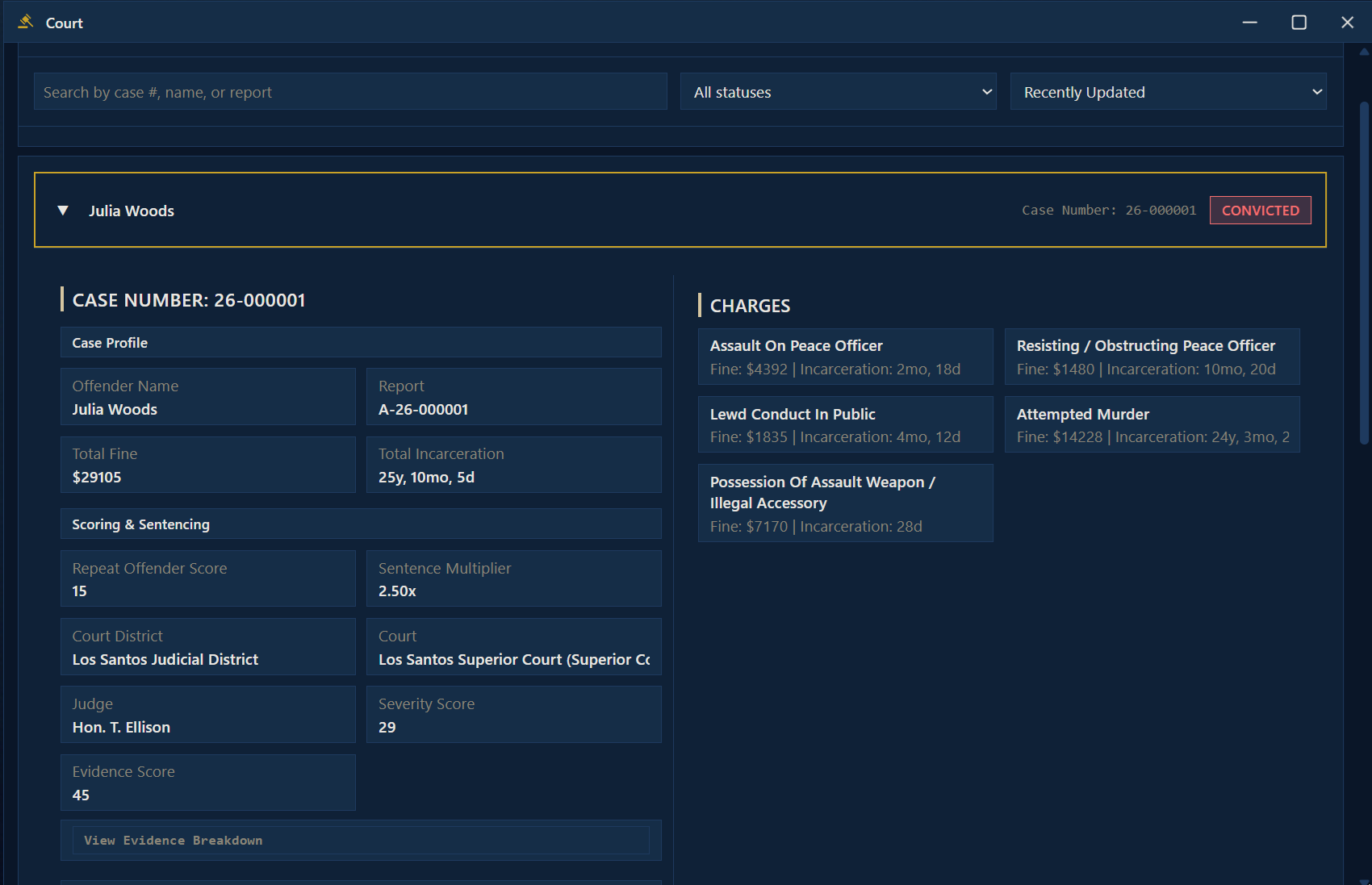
Task: Minimize the Court window
Action: (x=1250, y=23)
